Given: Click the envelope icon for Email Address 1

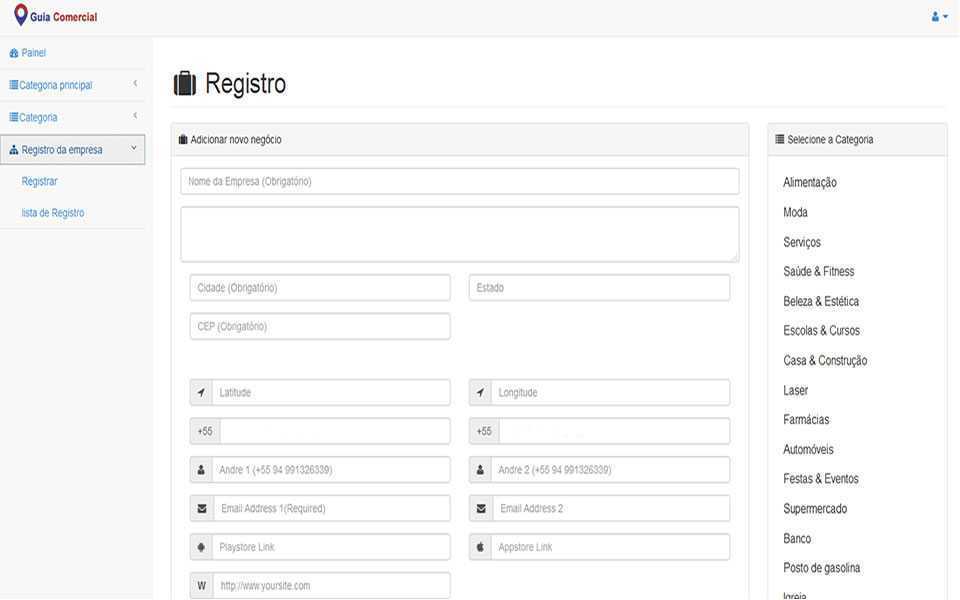Looking at the screenshot, I should (203, 509).
